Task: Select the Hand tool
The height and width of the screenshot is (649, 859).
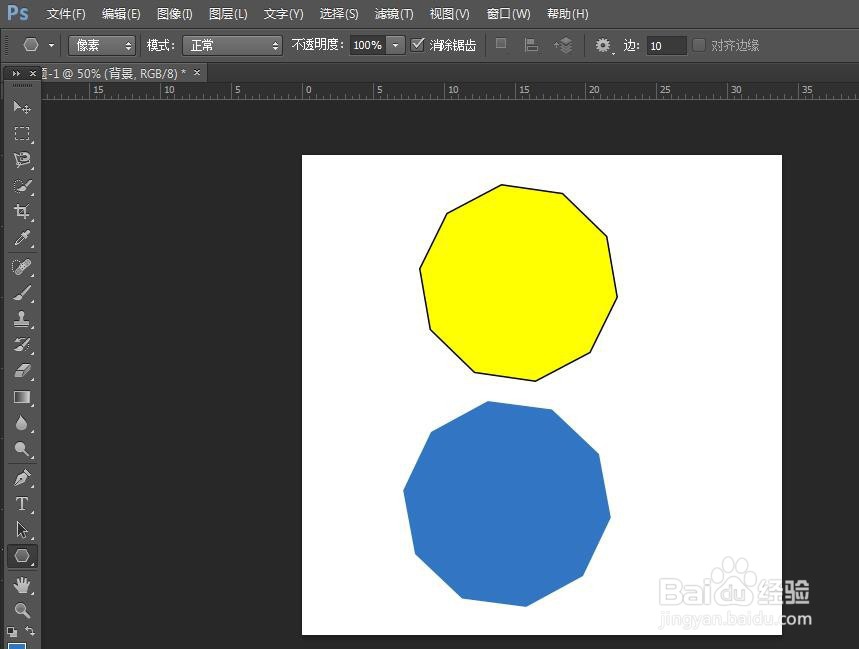Action: [22, 584]
